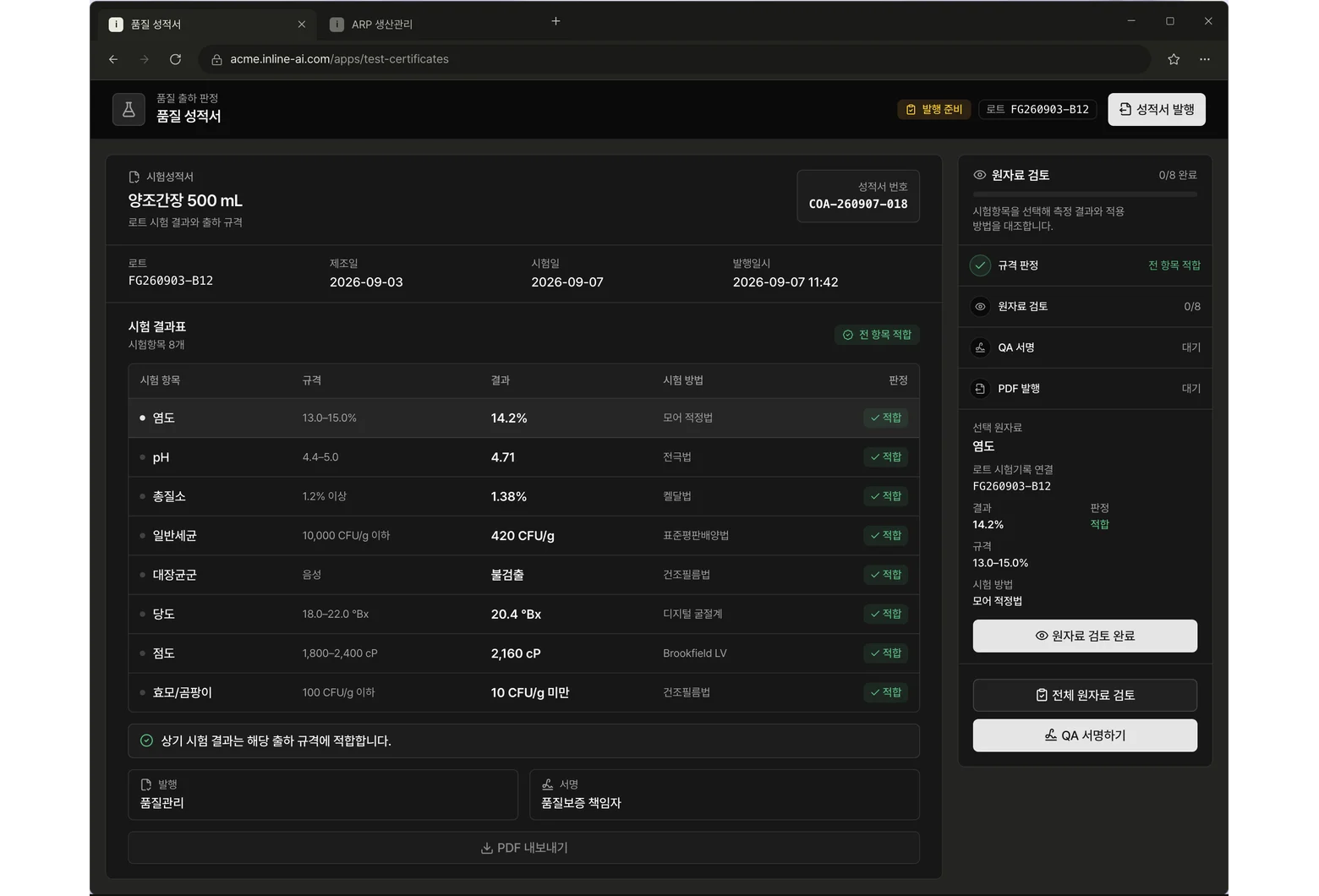This screenshot has width=1319, height=896.
Task: Bookmark this page with the star icon
Action: tap(1174, 59)
